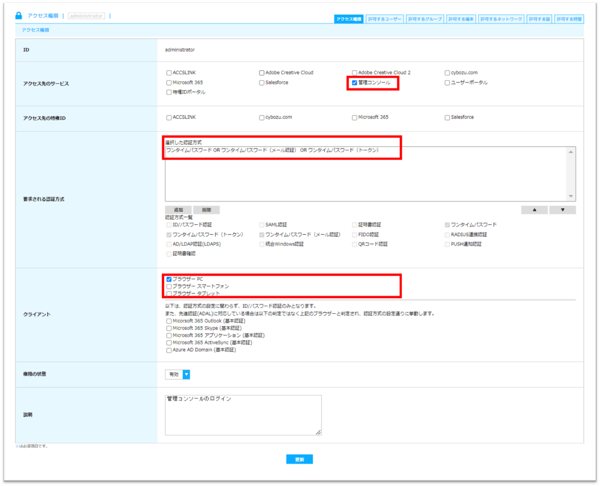Click the blue 更新 button
This screenshot has height=486, width=600.
[300, 459]
